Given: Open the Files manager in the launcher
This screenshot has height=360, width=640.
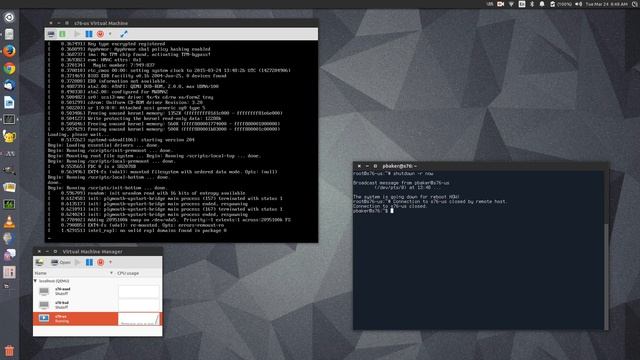Looking at the screenshot, I should [9, 34].
